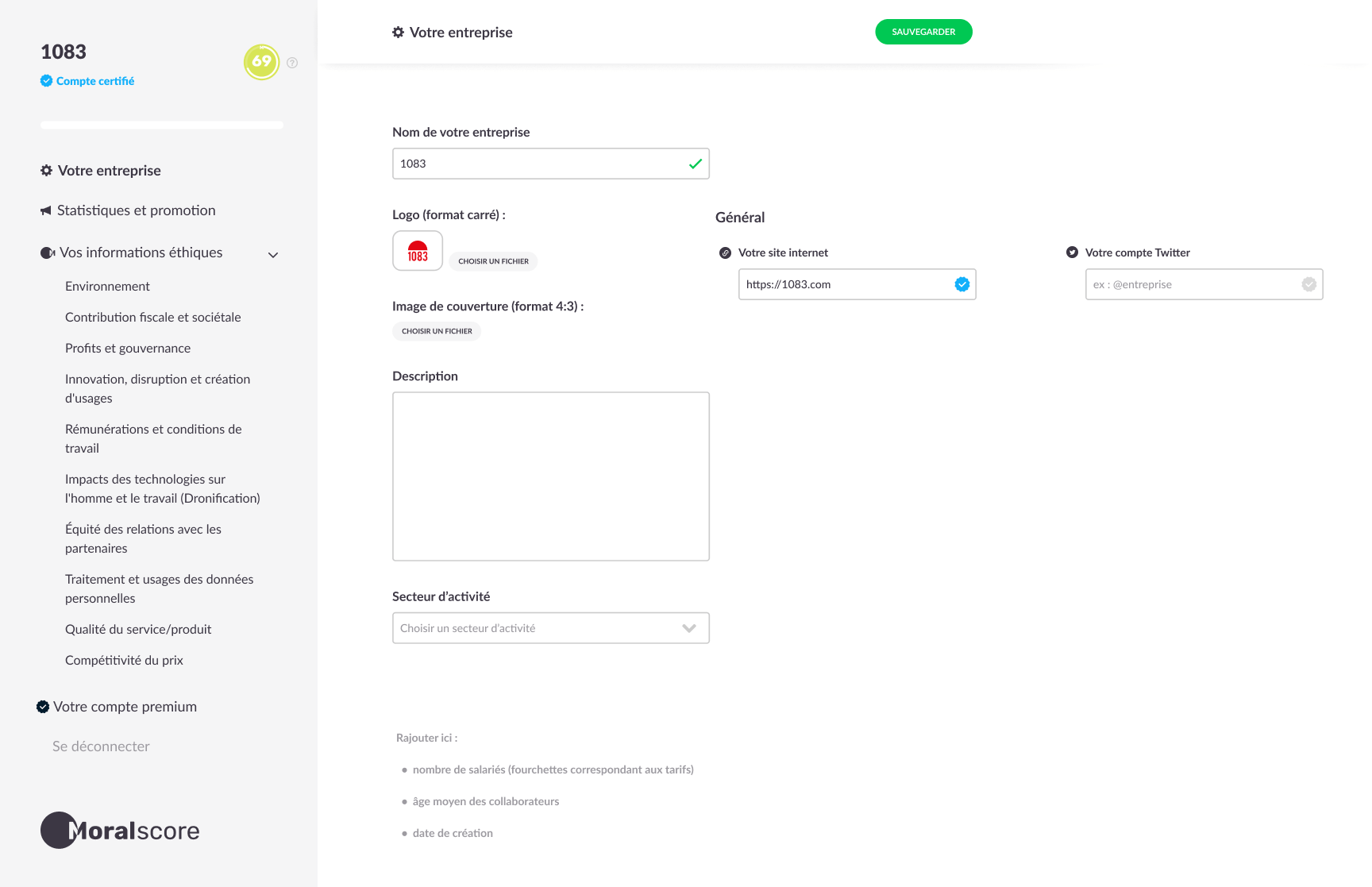Click the 'âge moyen des collaborateurs' note
Image resolution: width=1372 pixels, height=887 pixels.
[486, 801]
